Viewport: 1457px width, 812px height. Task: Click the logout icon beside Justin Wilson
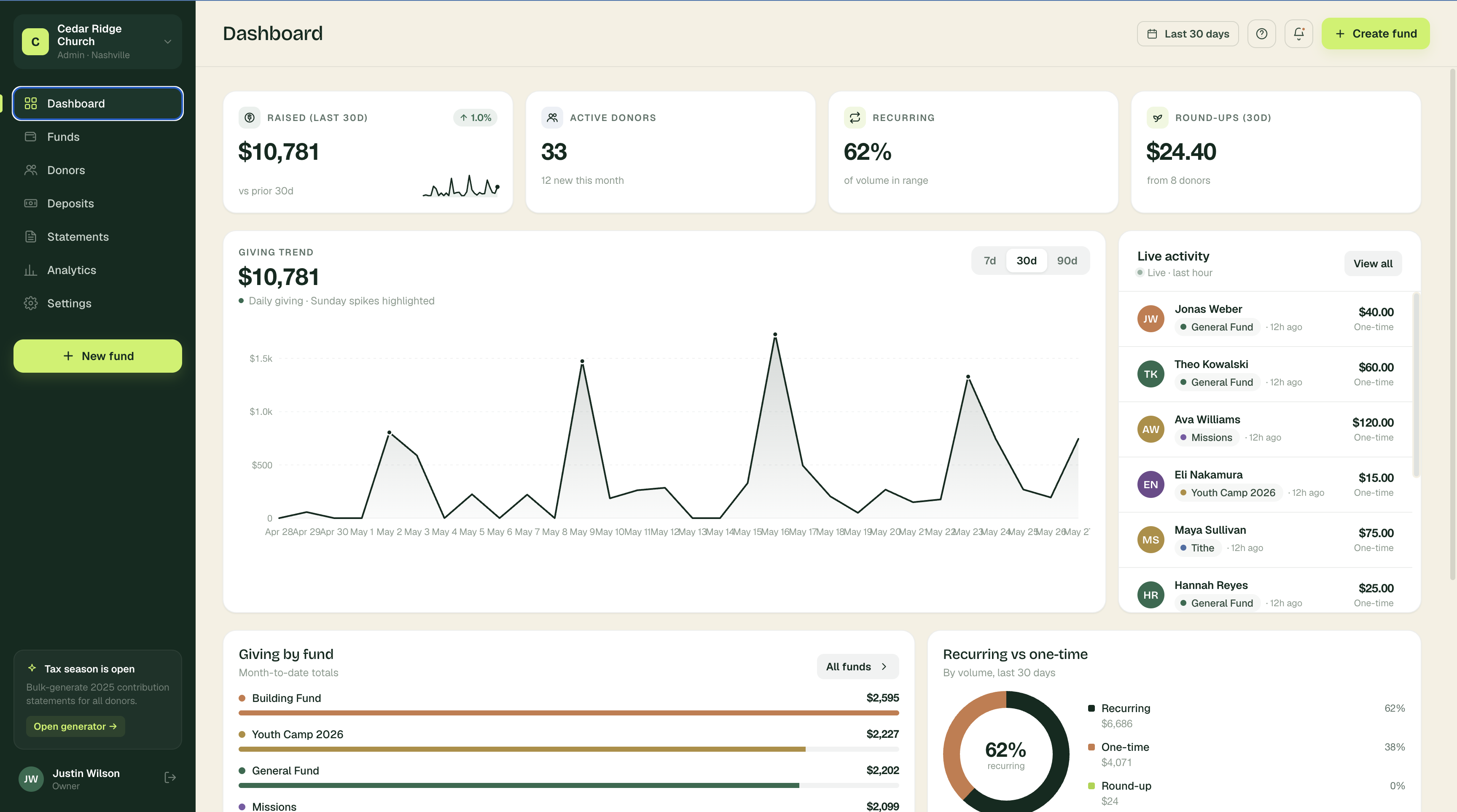[169, 777]
